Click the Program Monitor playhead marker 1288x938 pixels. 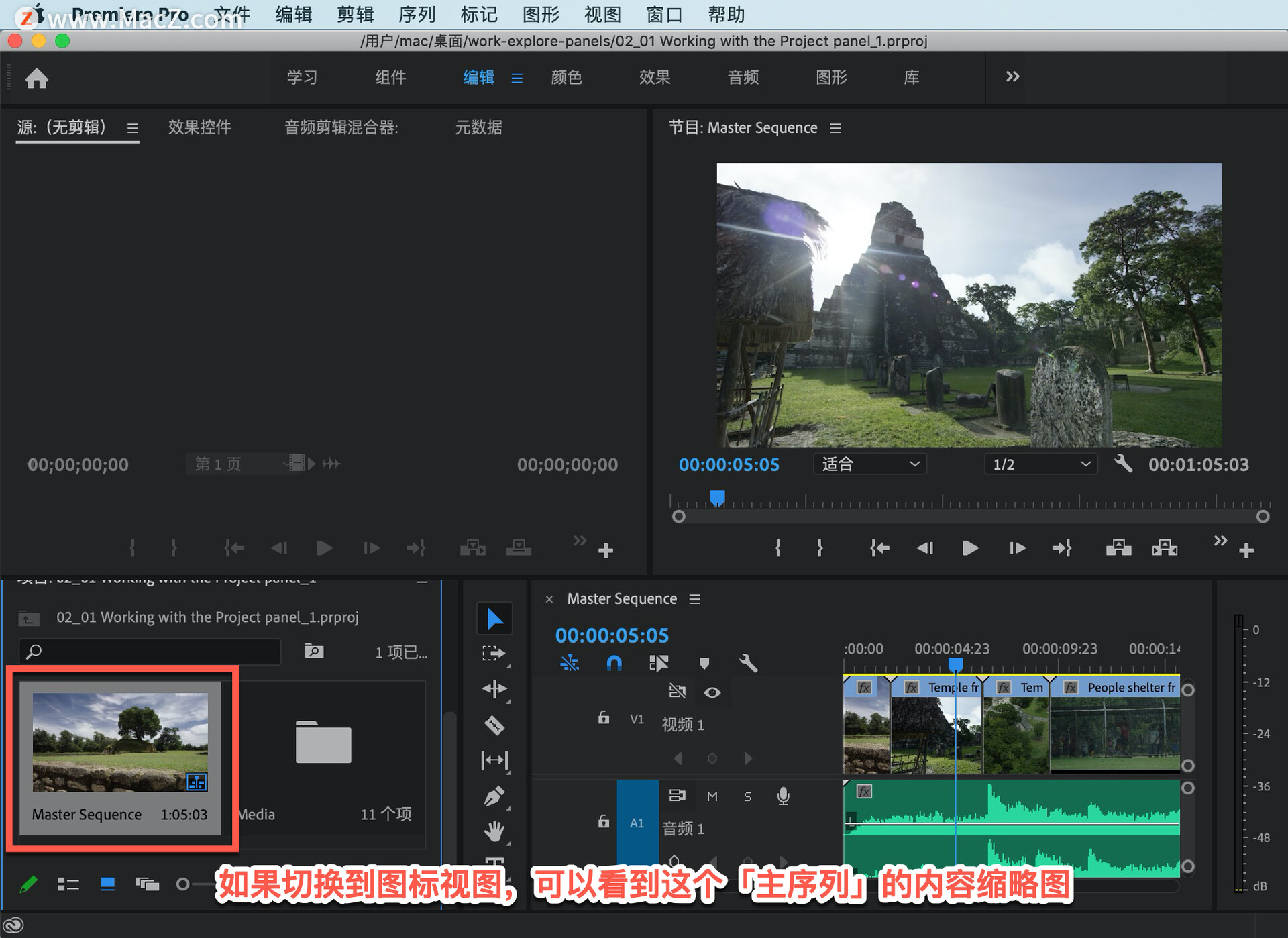coord(717,498)
